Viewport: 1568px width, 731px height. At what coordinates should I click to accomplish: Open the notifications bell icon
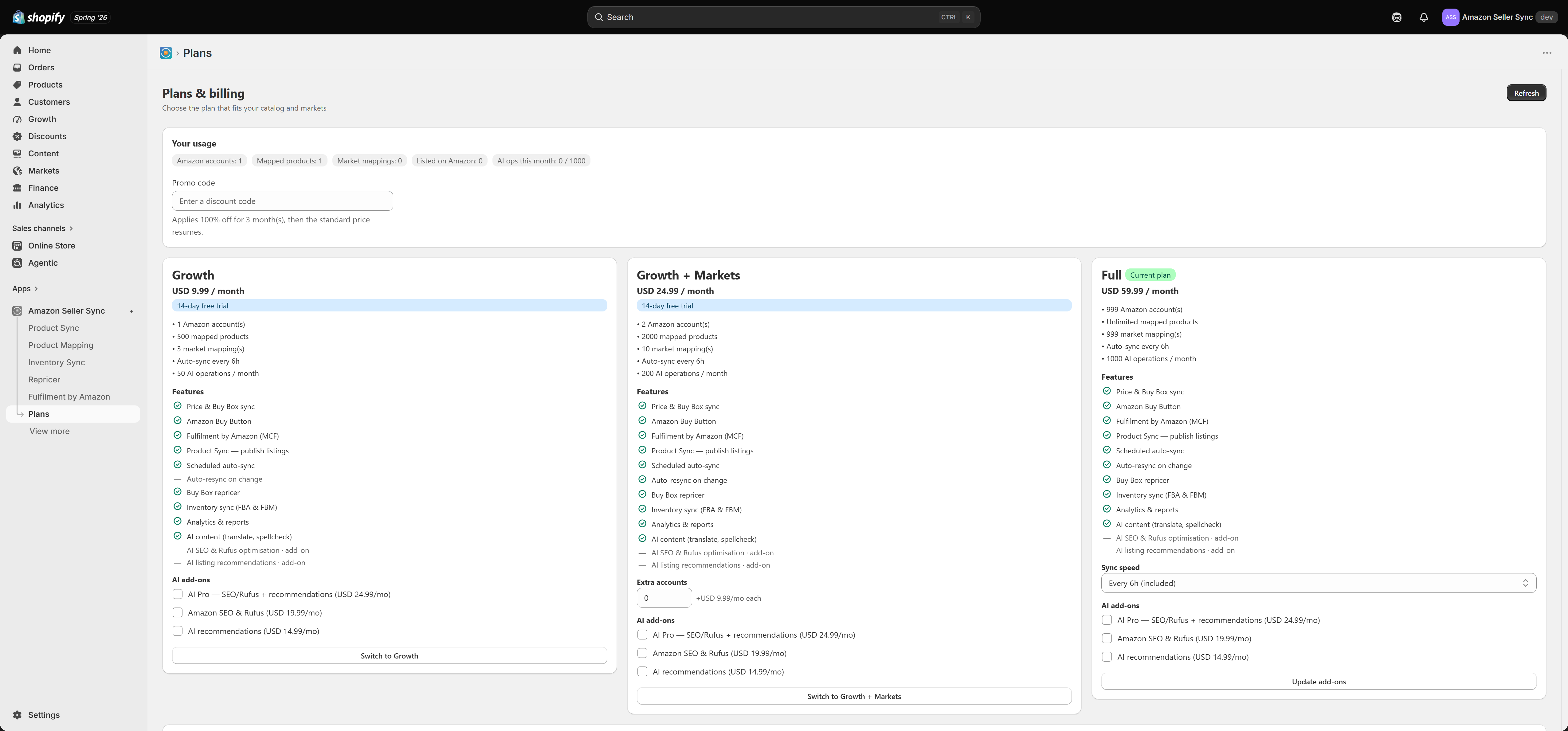tap(1423, 17)
